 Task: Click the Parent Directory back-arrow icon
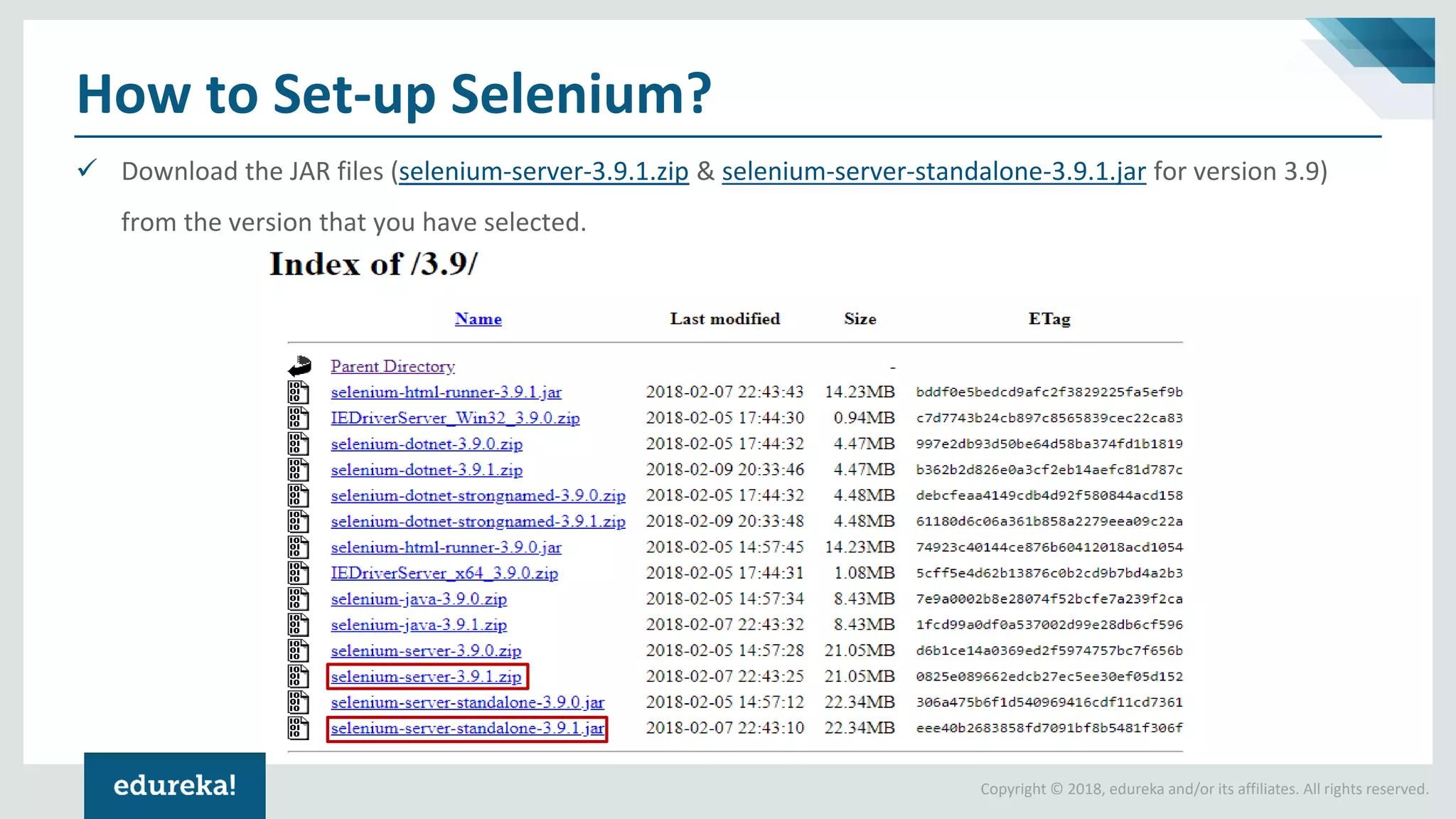pyautogui.click(x=299, y=366)
